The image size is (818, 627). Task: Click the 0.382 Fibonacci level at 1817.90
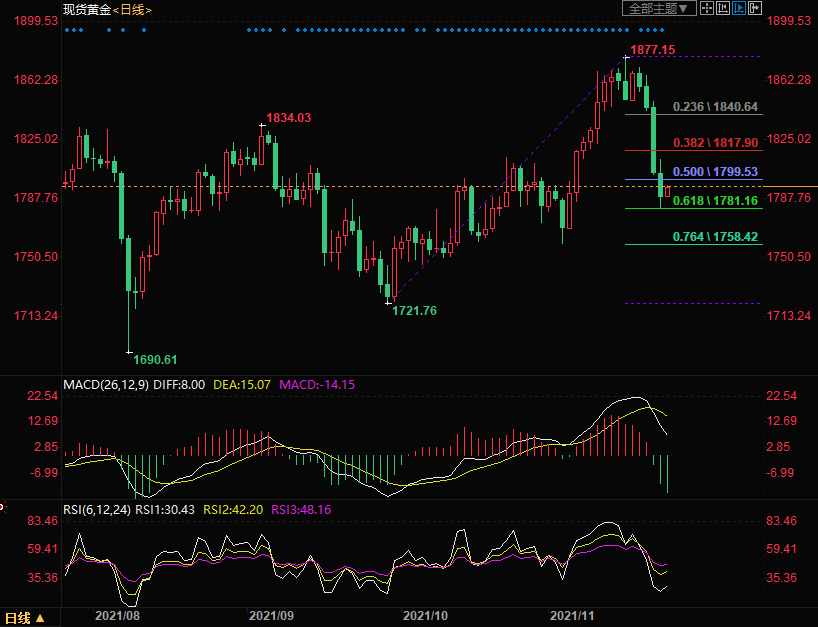coord(715,143)
